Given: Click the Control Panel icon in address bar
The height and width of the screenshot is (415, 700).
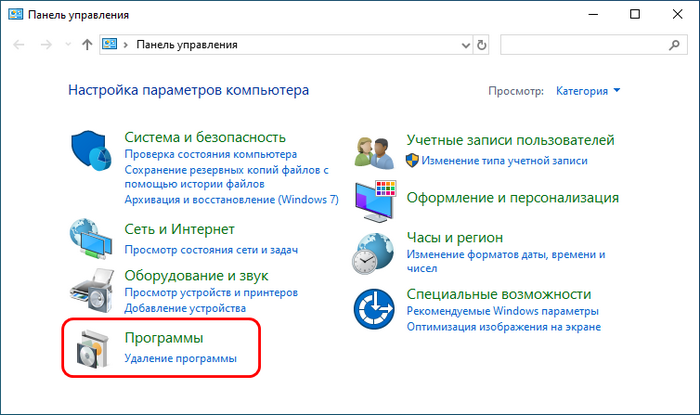Looking at the screenshot, I should point(110,44).
